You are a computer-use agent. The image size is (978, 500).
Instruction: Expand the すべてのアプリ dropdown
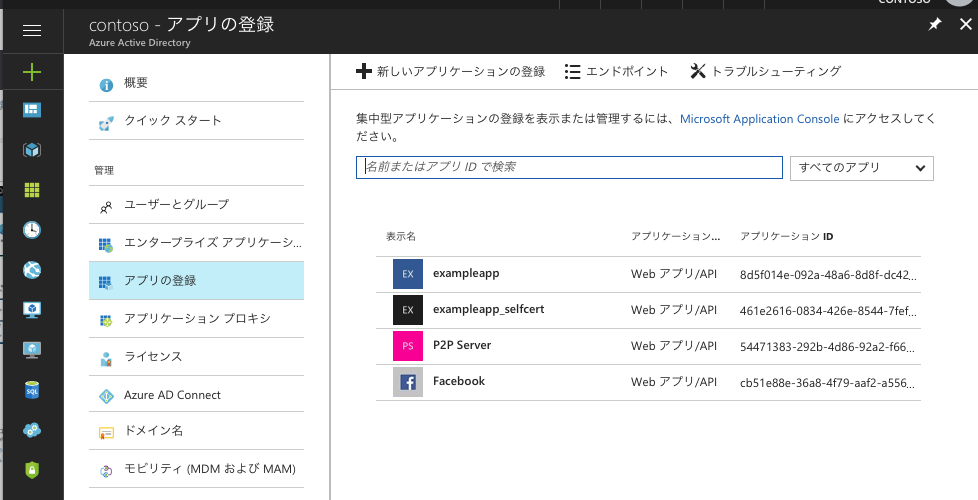pyautogui.click(x=861, y=168)
